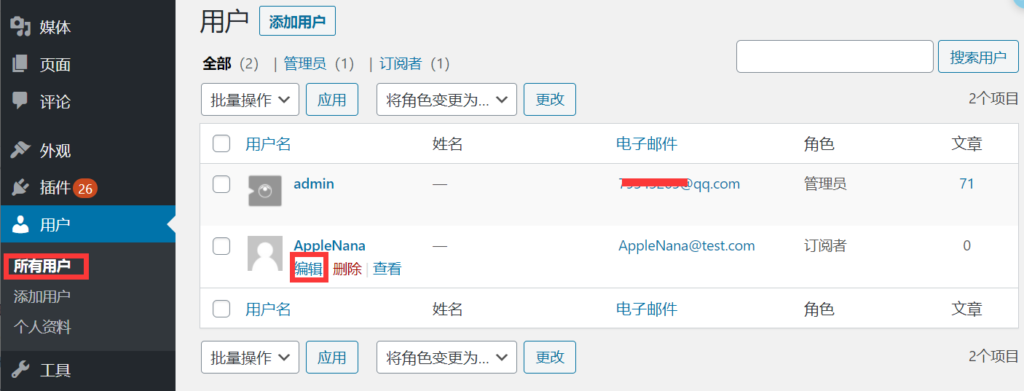Click the admin user avatar
The image size is (1024, 391).
[x=264, y=191]
